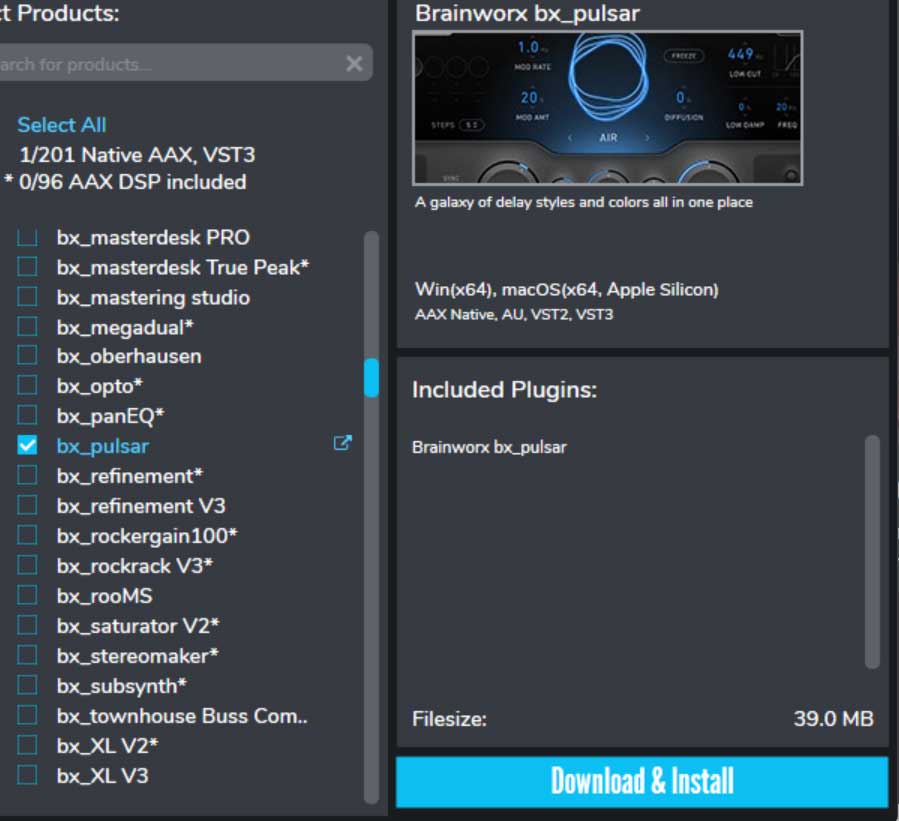Click the product search input field
This screenshot has width=899, height=821.
point(185,63)
